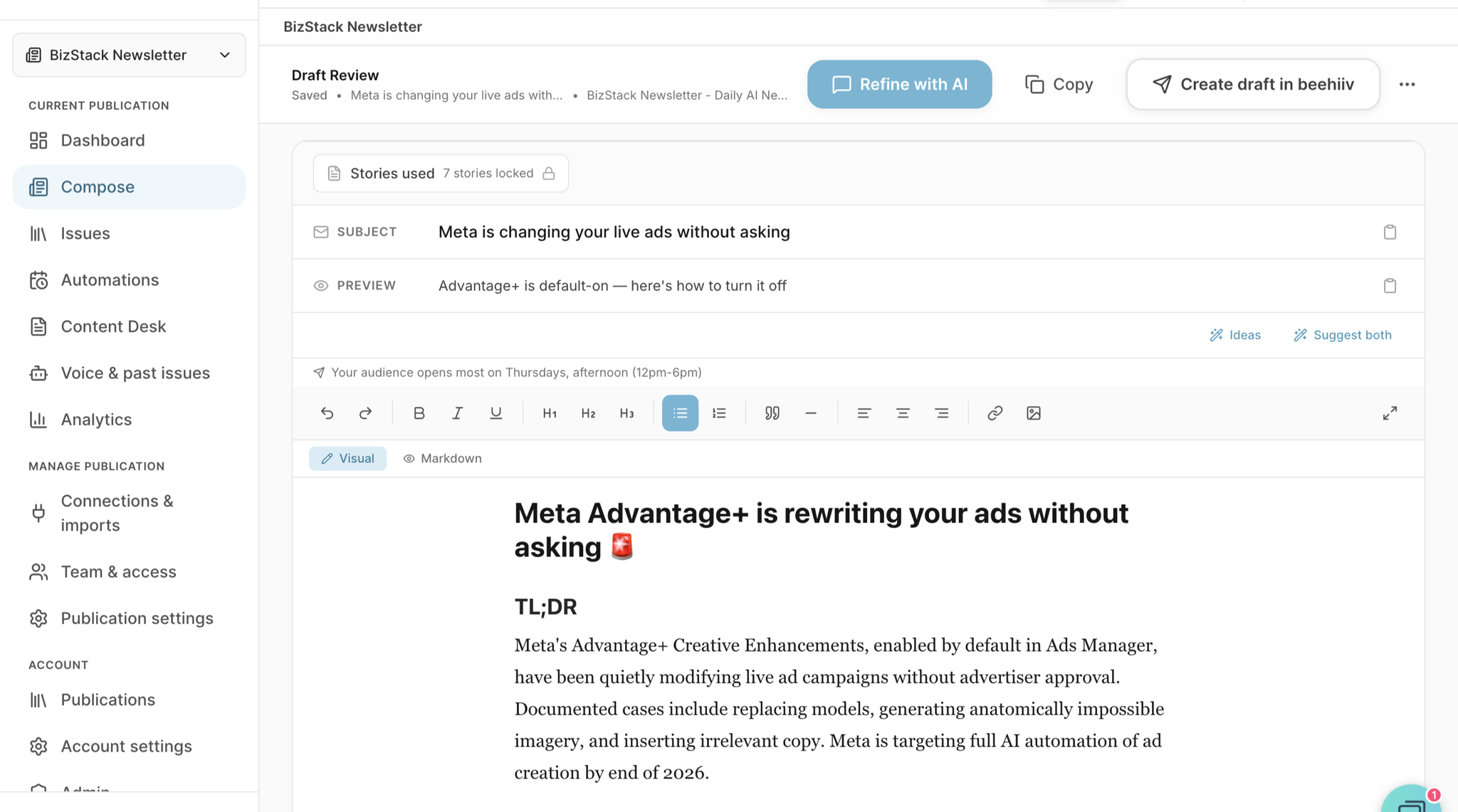Switch to the Visual editor tab
This screenshot has height=812, width=1458.
click(347, 458)
